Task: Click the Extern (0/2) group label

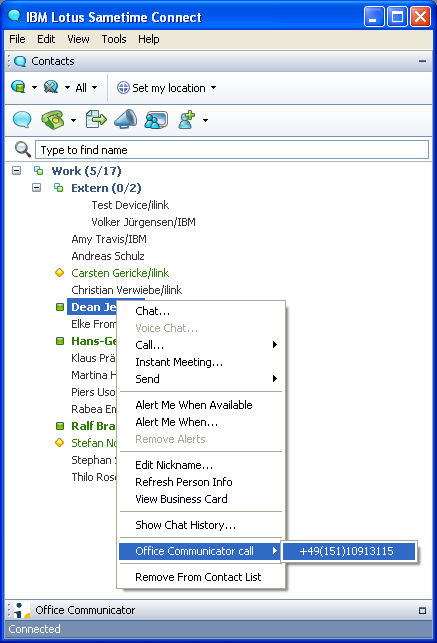Action: [x=106, y=188]
